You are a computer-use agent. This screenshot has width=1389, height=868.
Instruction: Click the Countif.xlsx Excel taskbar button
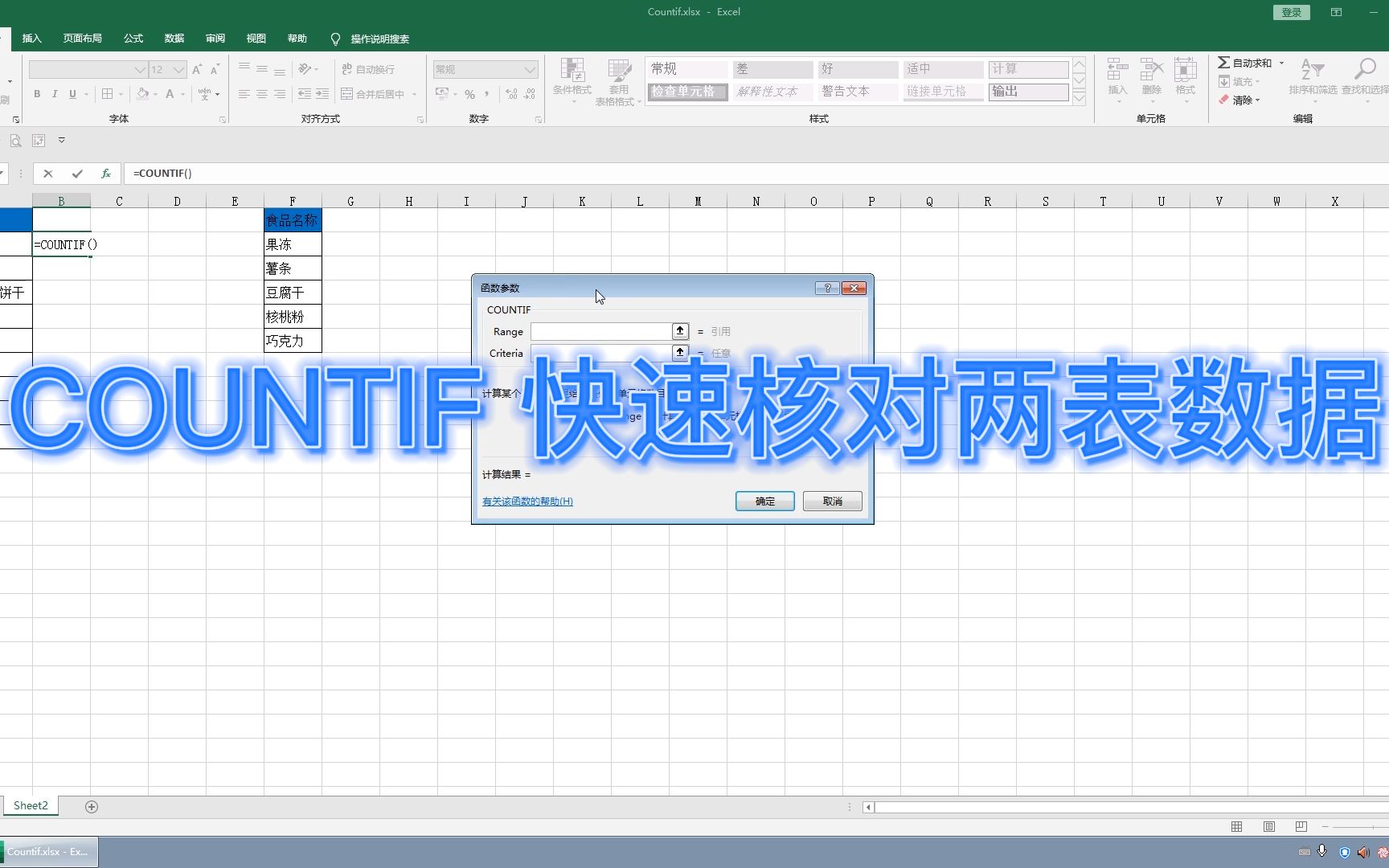click(49, 852)
